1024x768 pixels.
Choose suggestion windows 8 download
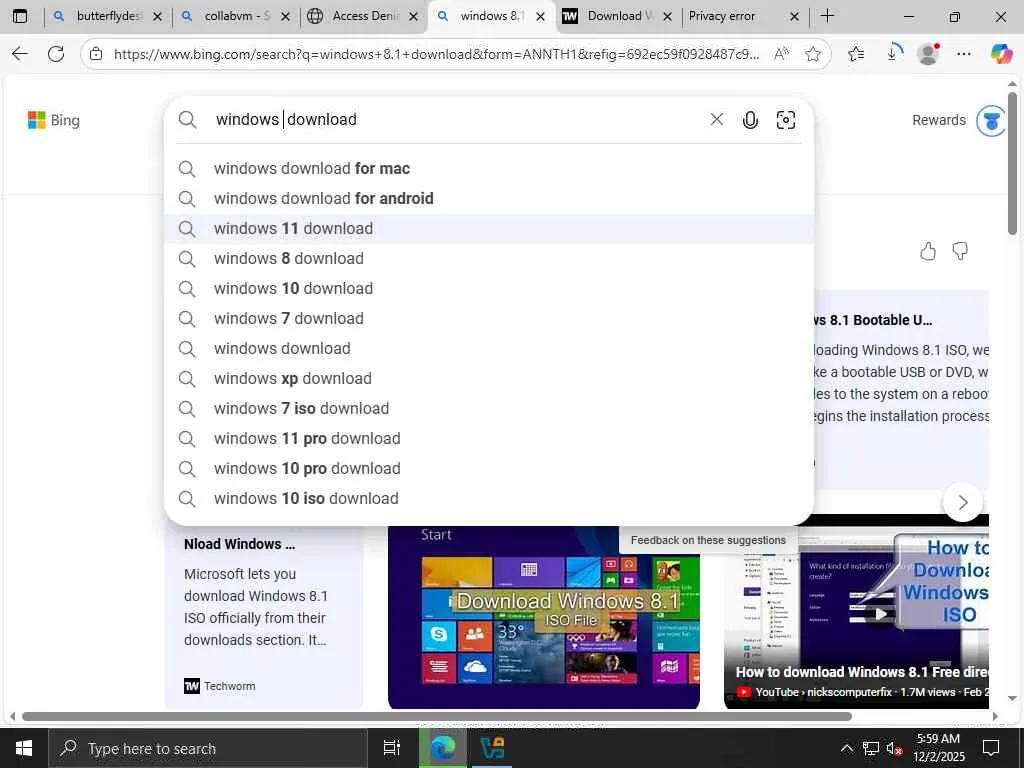pos(488,259)
